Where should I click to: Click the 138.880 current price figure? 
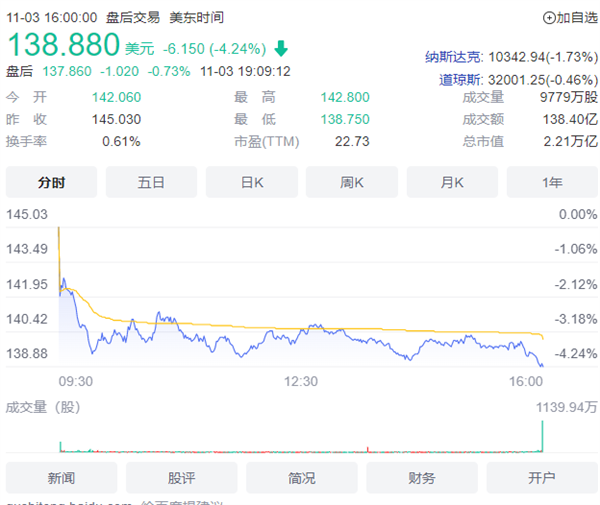pos(64,44)
